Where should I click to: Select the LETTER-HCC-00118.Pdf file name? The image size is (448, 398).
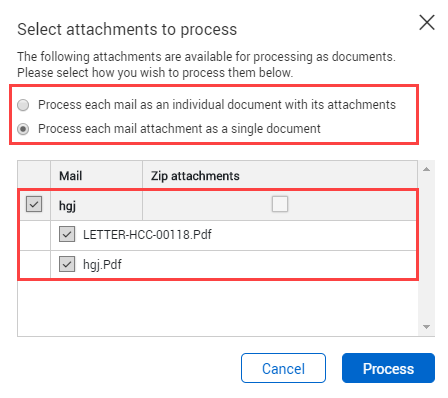click(147, 234)
